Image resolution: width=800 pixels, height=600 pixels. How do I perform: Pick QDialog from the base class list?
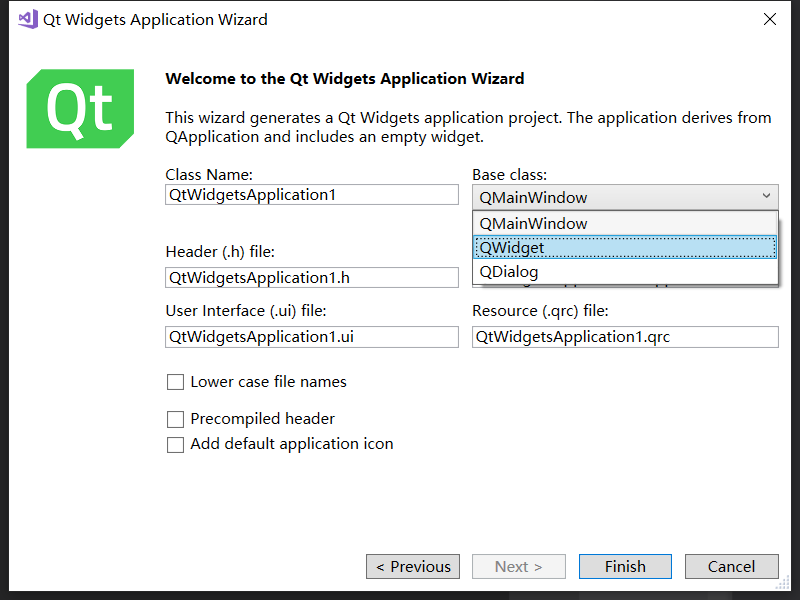[625, 271]
